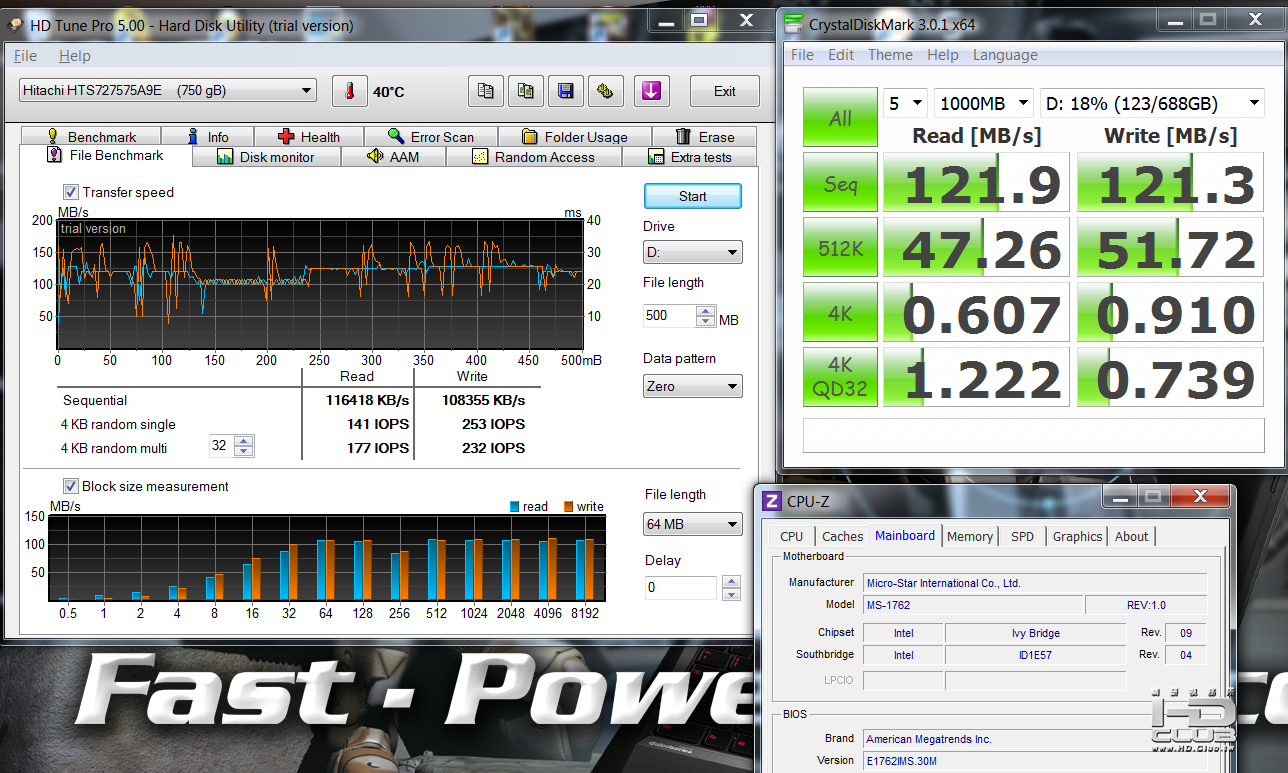This screenshot has height=773, width=1288.
Task: Click the purple down-arrow icon in HD Tune toolbar
Action: pos(651,91)
